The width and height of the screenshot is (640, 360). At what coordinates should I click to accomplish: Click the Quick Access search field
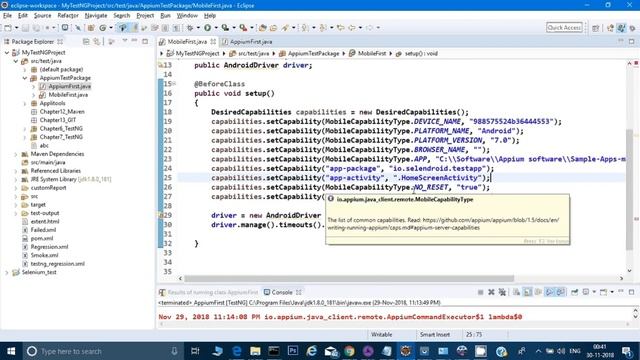(564, 28)
